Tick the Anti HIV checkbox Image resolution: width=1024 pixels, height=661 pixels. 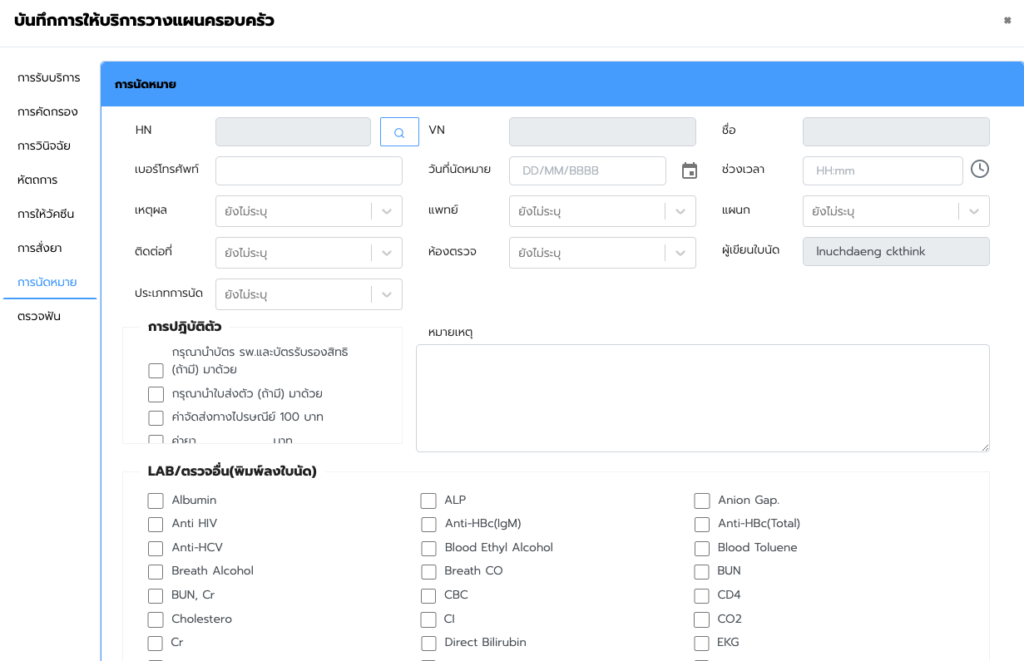click(155, 524)
